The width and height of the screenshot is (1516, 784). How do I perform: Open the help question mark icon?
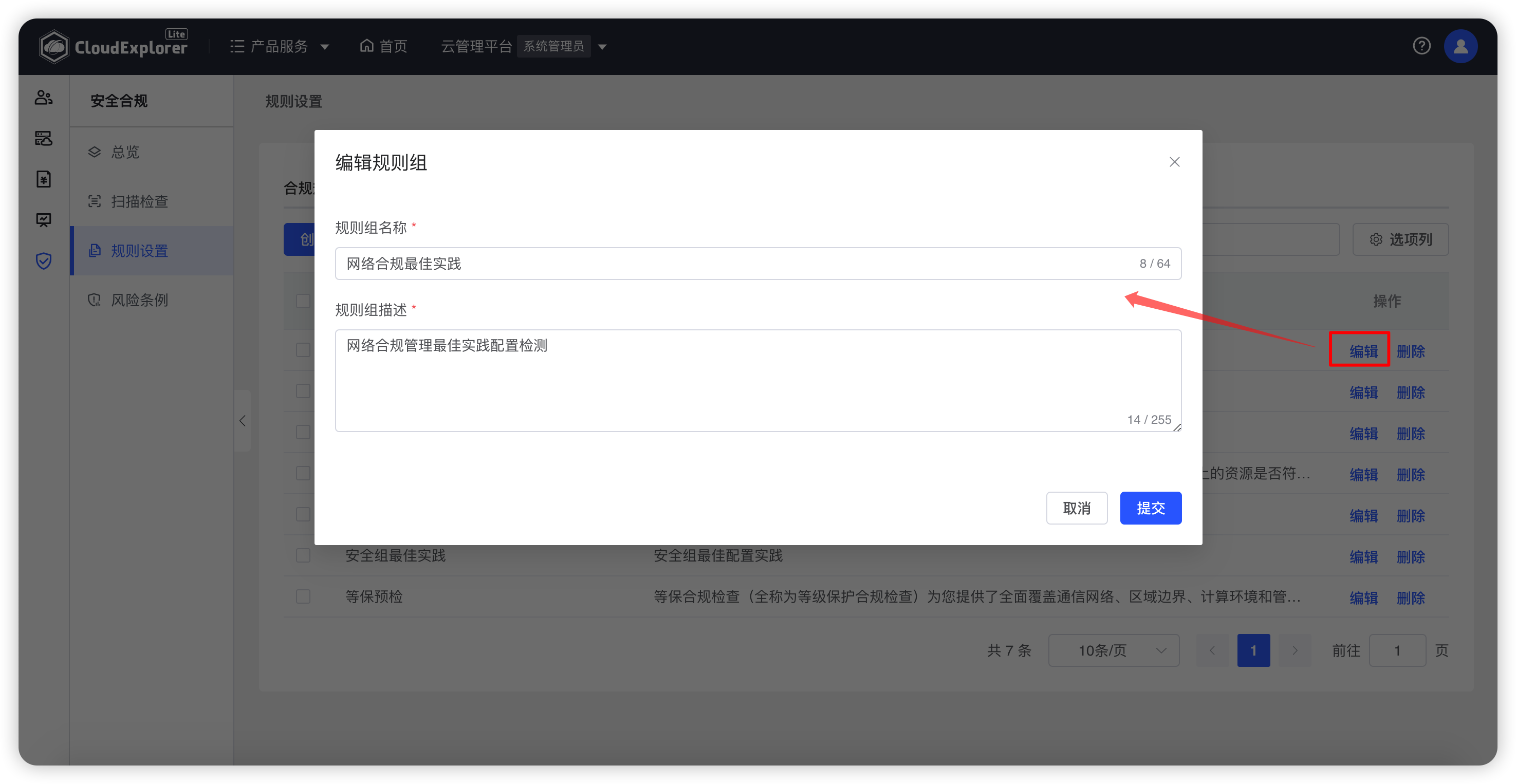pos(1421,46)
